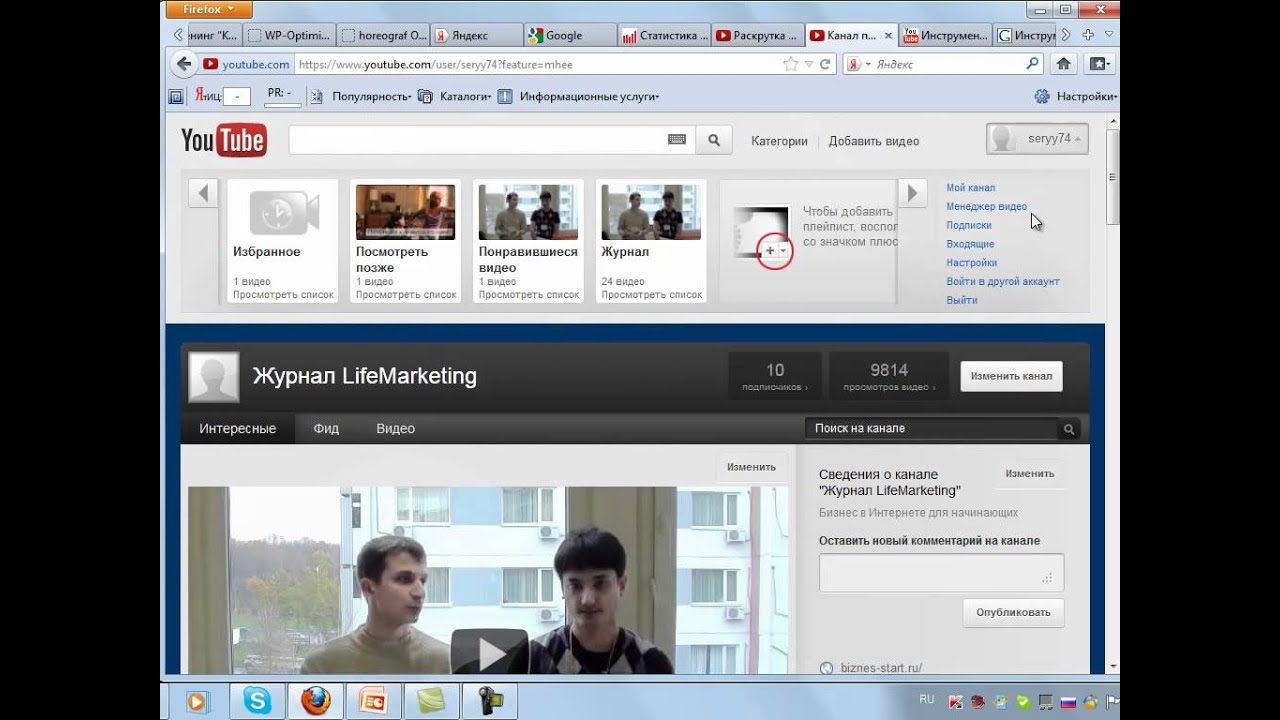This screenshot has height=720, width=1280.
Task: Switch to the Яндекс tab
Action: tap(477, 35)
